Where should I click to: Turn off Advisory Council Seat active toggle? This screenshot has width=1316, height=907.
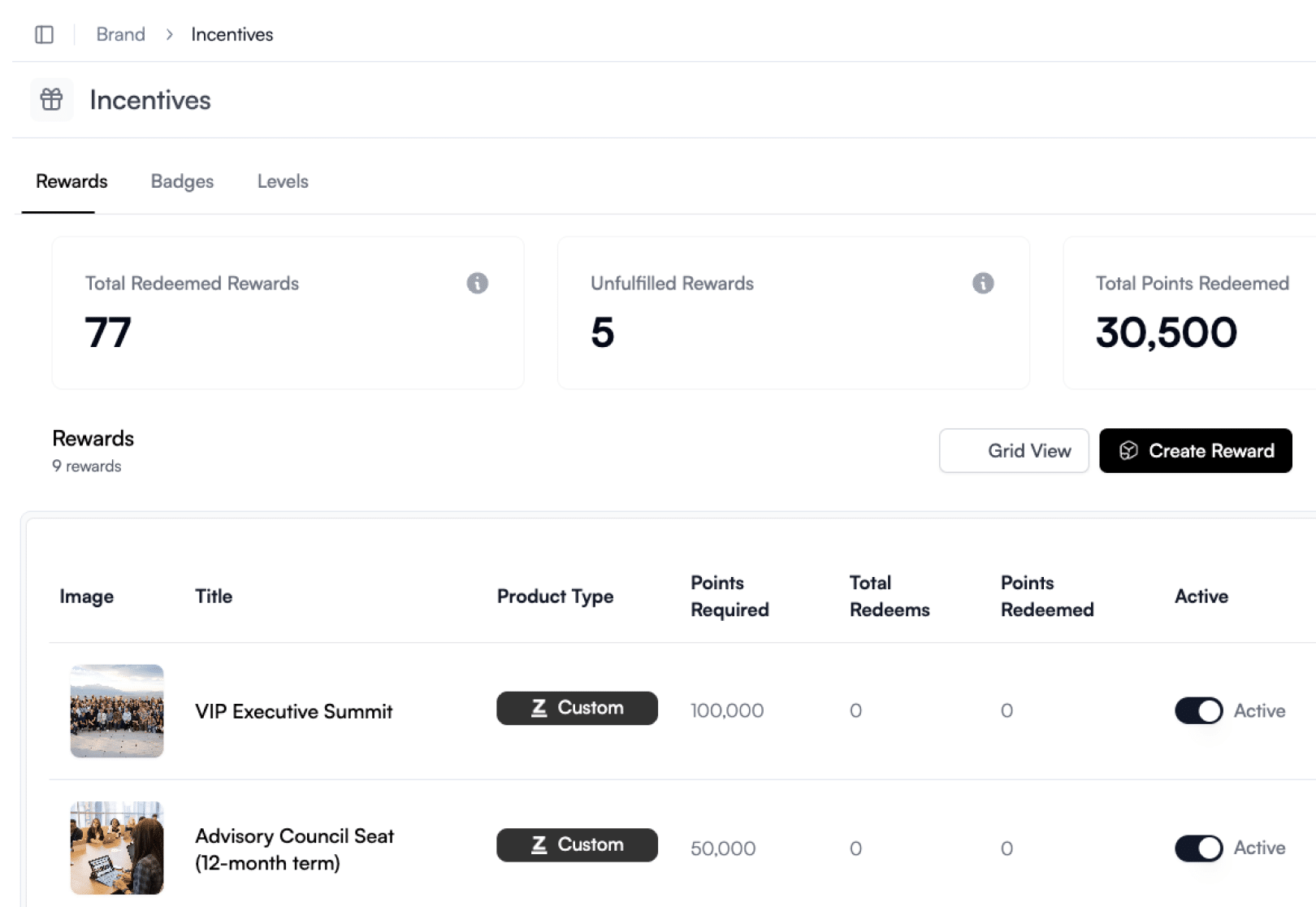[x=1198, y=848]
